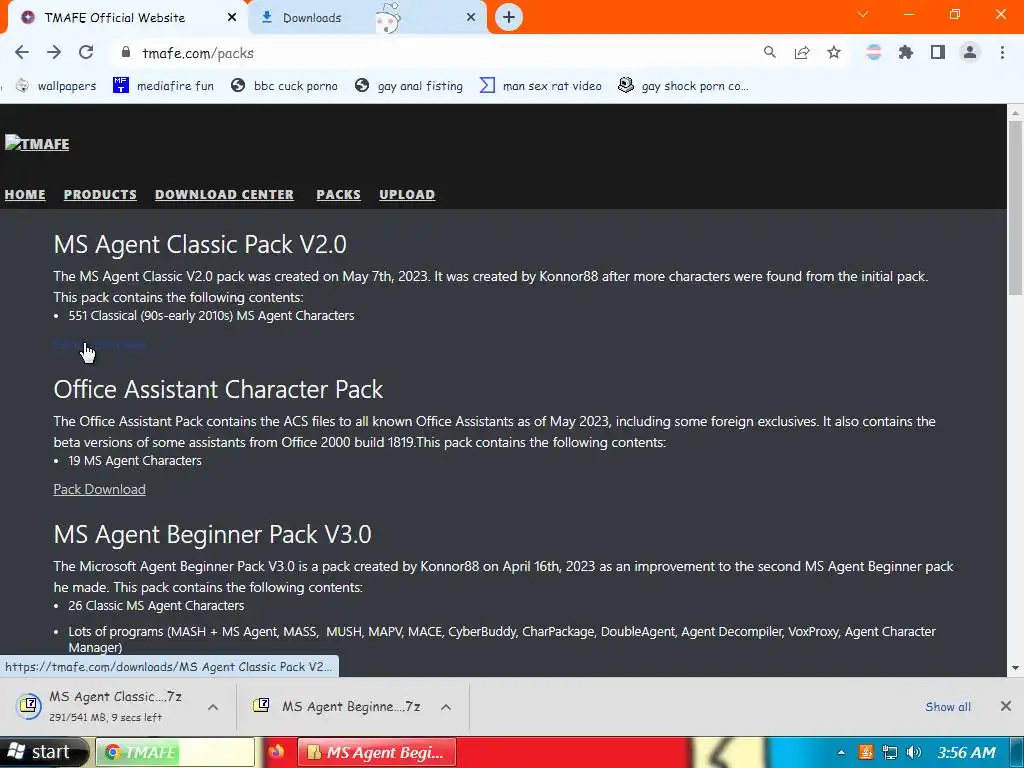Open a new browser tab
Image resolution: width=1024 pixels, height=768 pixels.
pyautogui.click(x=509, y=17)
